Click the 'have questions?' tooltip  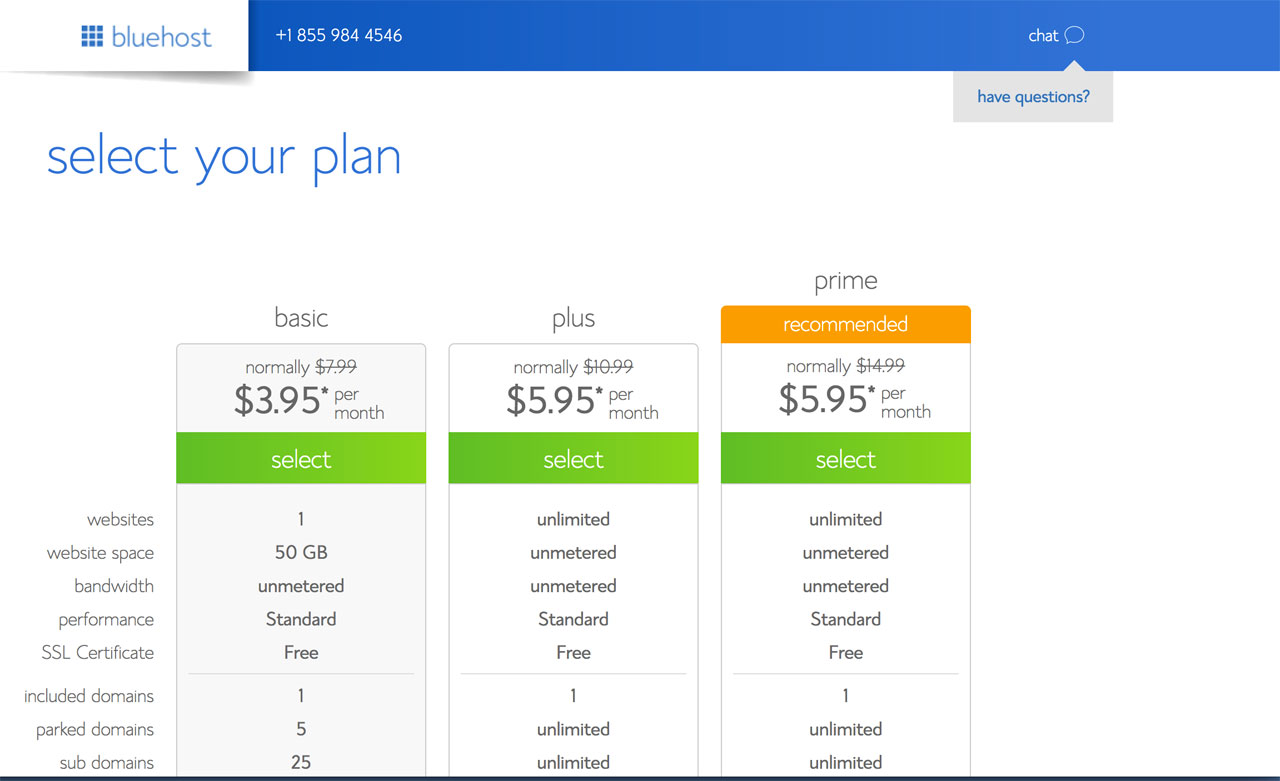pyautogui.click(x=1033, y=97)
